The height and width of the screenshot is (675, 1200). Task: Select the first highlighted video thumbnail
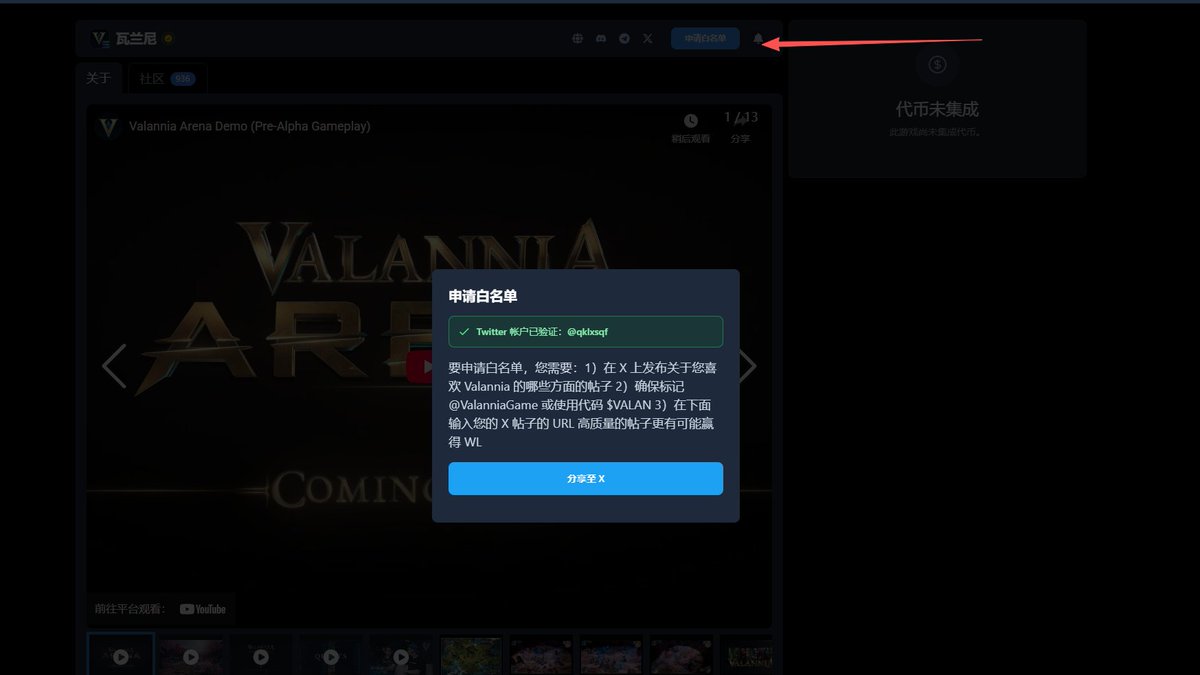[x=121, y=656]
